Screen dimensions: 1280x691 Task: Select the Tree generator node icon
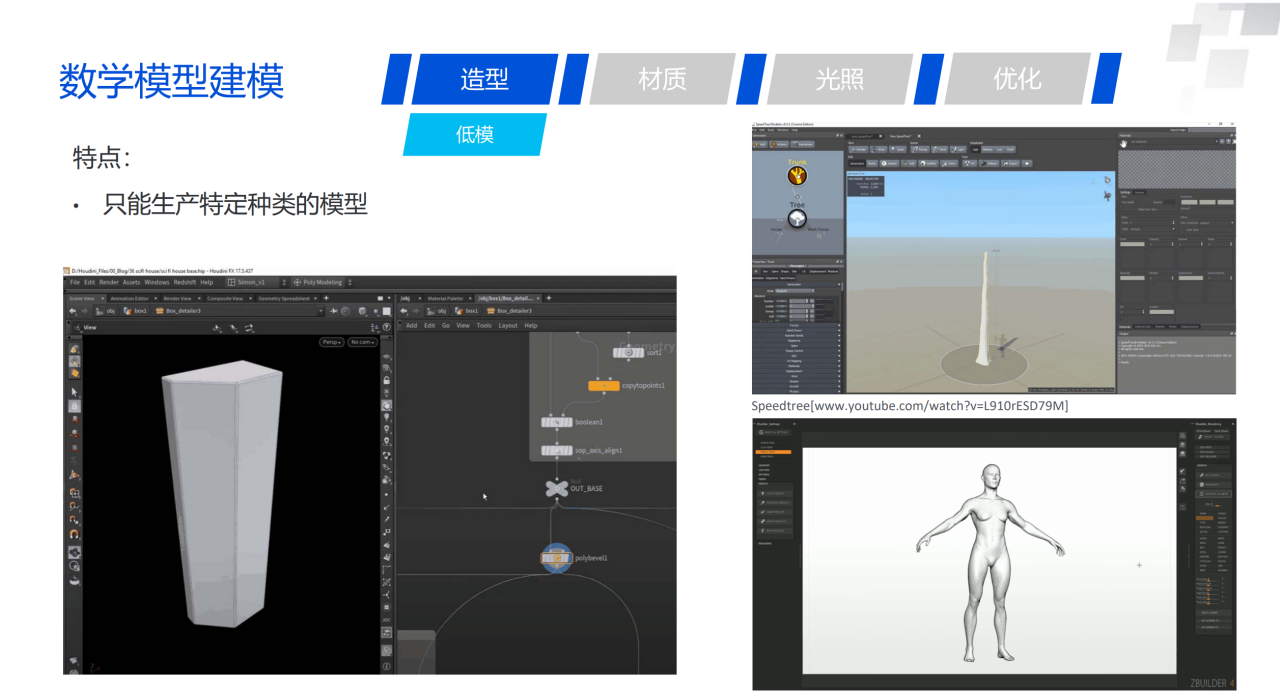(x=797, y=218)
